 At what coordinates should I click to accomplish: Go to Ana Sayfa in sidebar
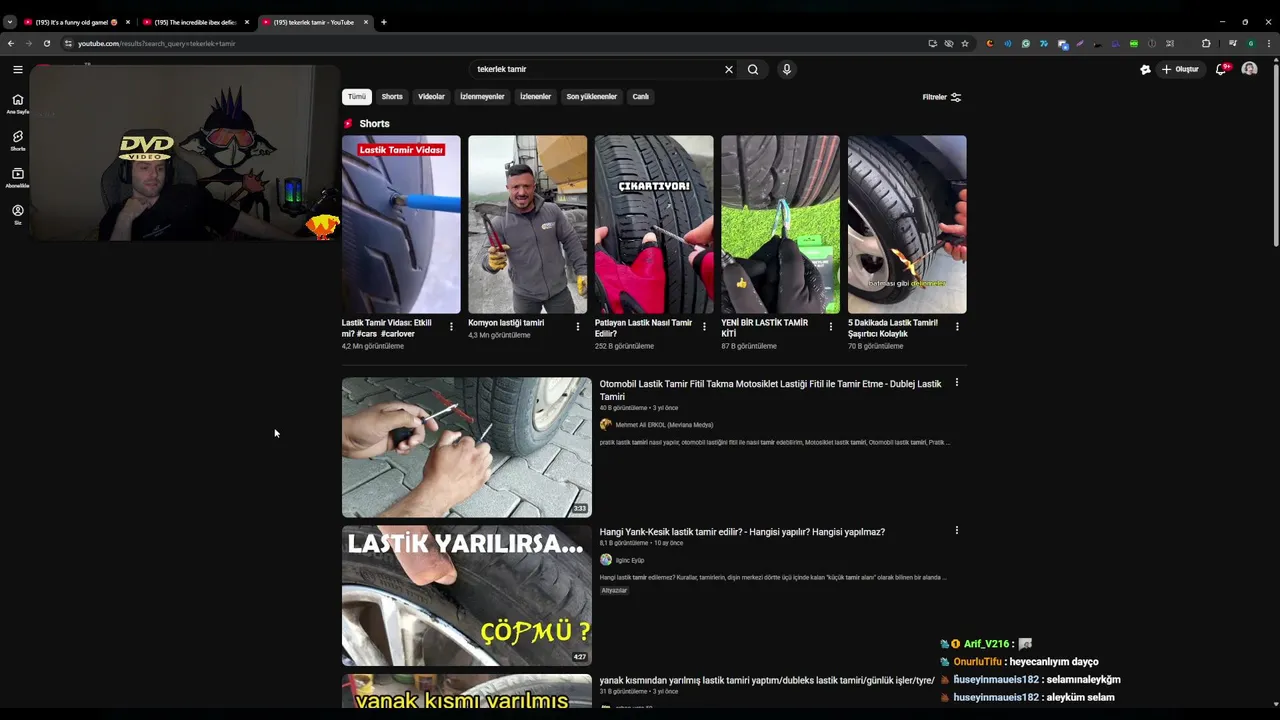17,104
